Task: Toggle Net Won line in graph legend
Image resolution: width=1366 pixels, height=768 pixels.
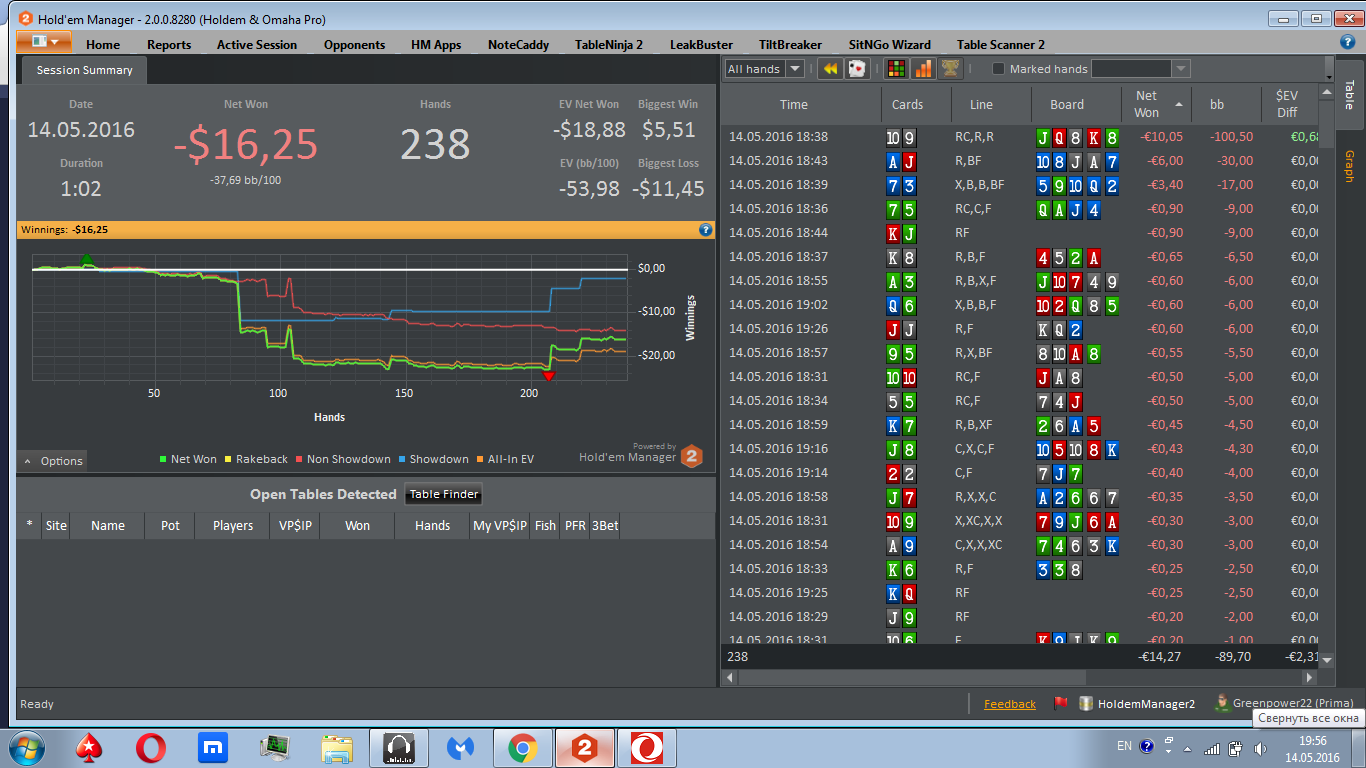Action: (x=188, y=459)
